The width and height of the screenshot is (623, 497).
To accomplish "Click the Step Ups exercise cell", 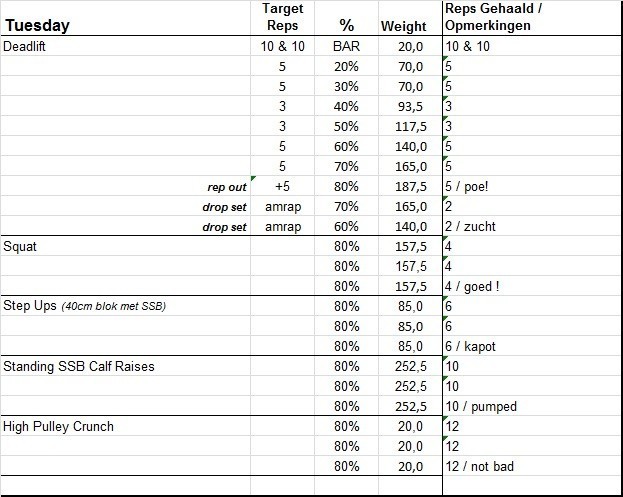I will 84,306.
